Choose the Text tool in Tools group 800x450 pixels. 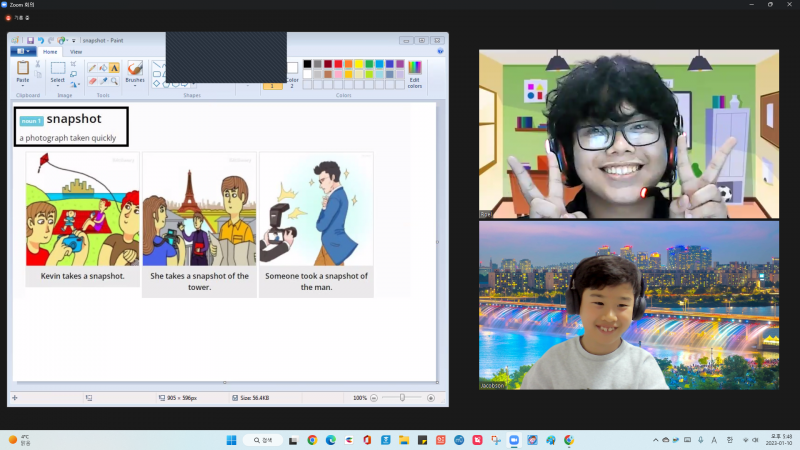pos(114,68)
